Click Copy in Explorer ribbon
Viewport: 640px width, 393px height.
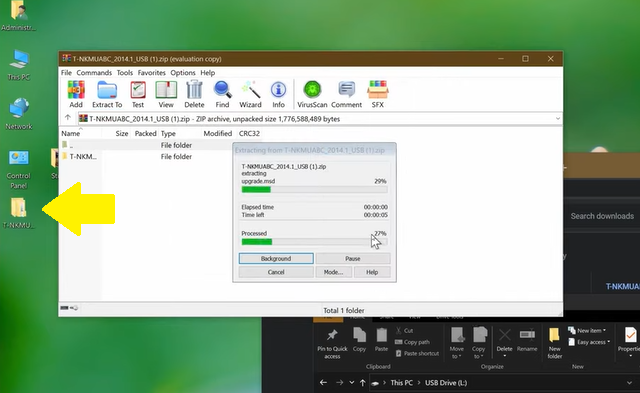pos(359,340)
